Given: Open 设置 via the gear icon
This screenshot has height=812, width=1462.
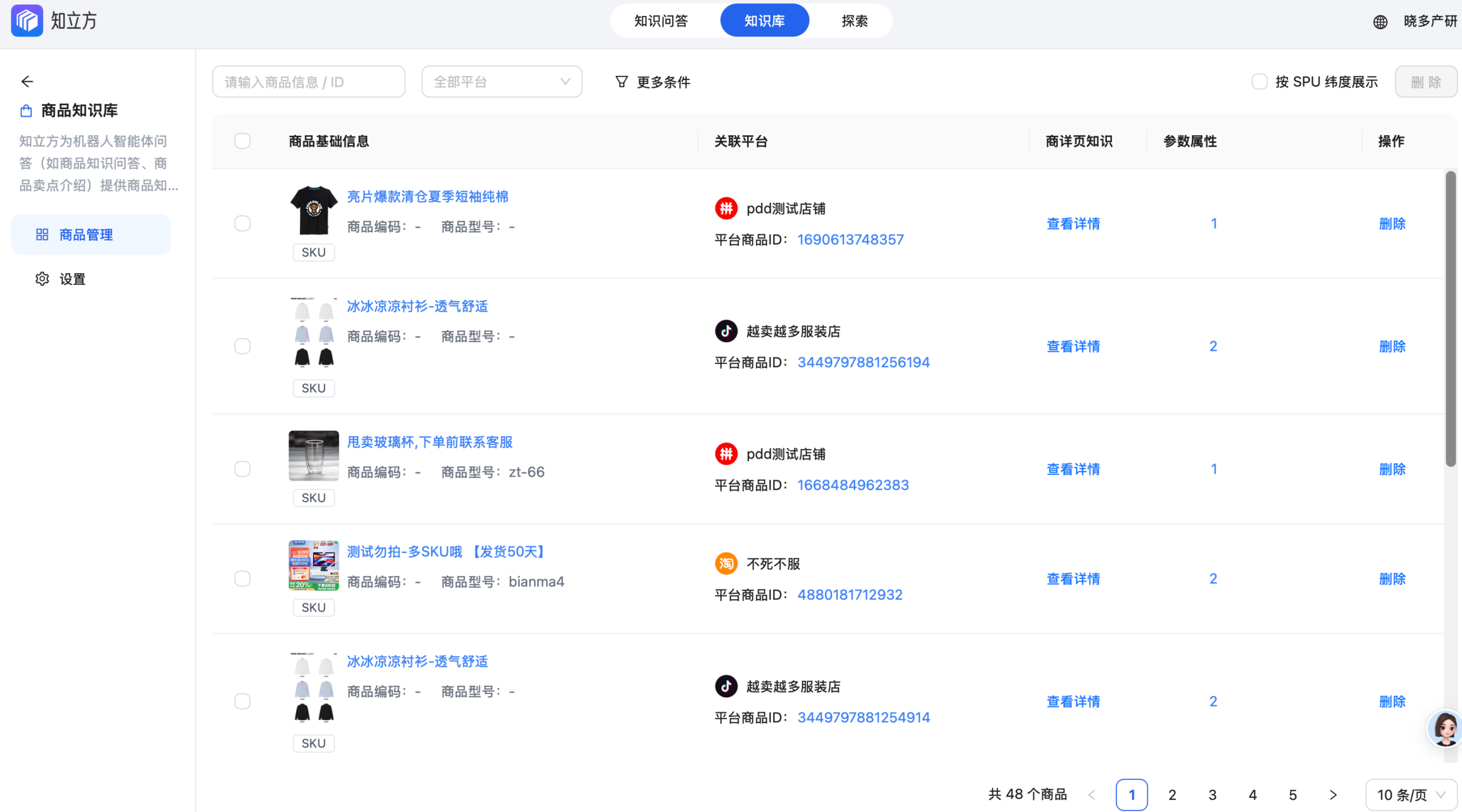Looking at the screenshot, I should click(x=41, y=279).
